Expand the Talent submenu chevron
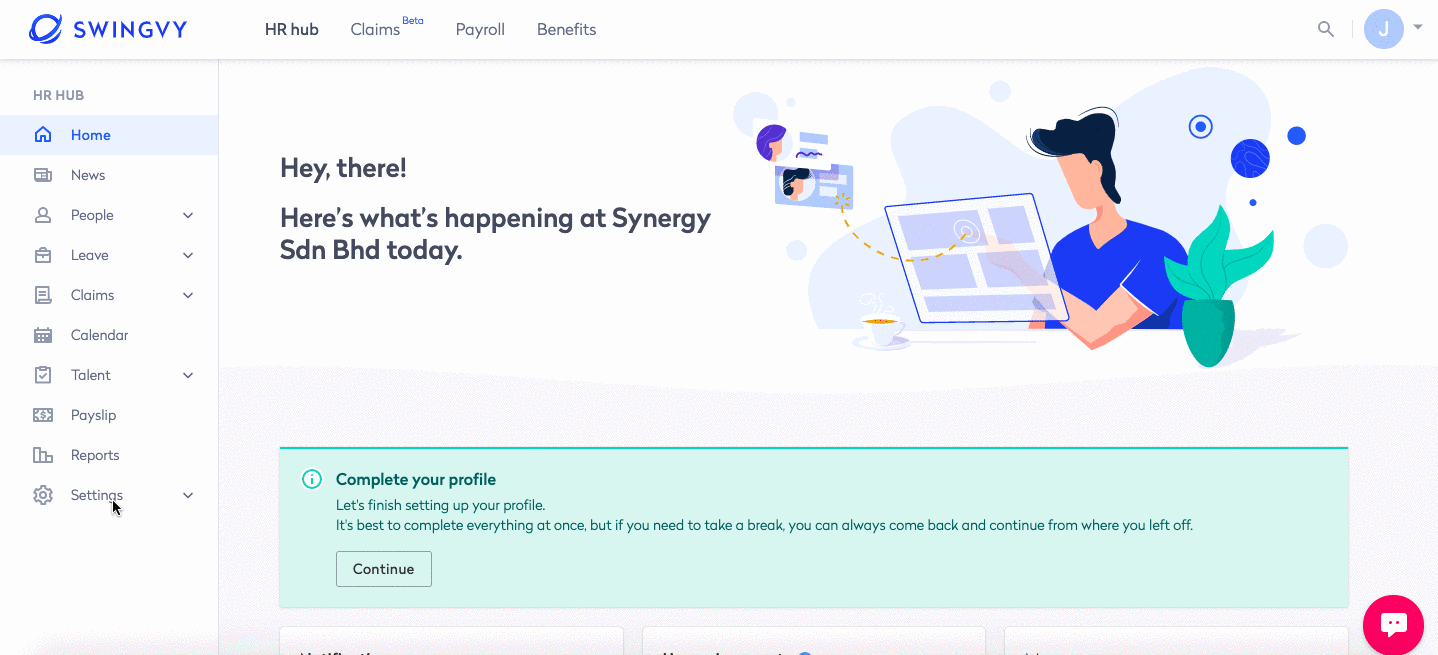Screen dimensions: 1438x655 click(188, 375)
